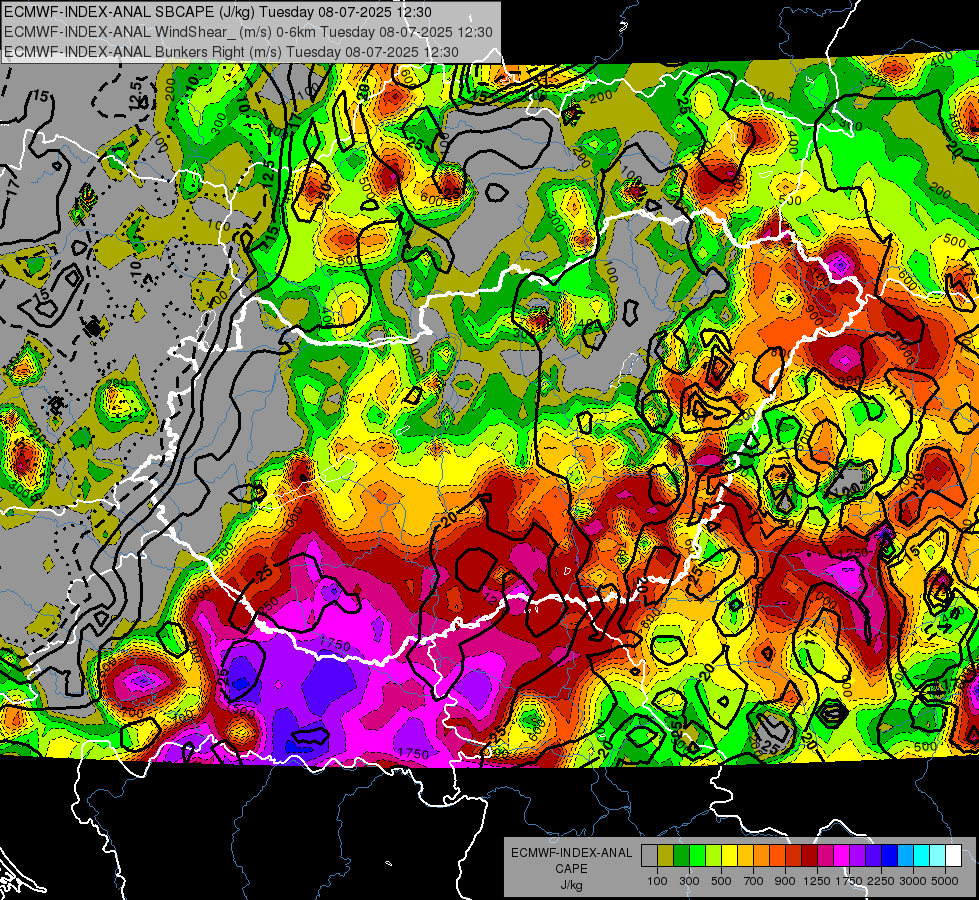
Task: Click the legend J/kg unit label
Action: click(571, 885)
